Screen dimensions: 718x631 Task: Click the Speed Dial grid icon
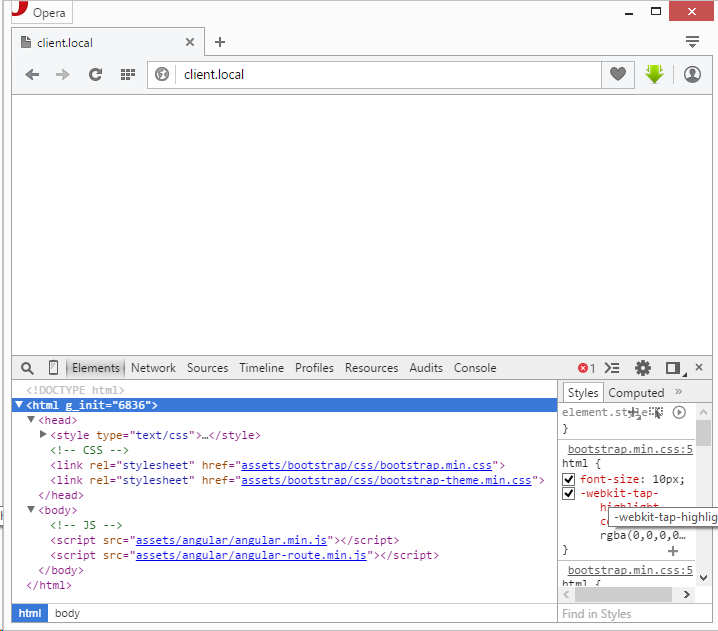tap(127, 75)
